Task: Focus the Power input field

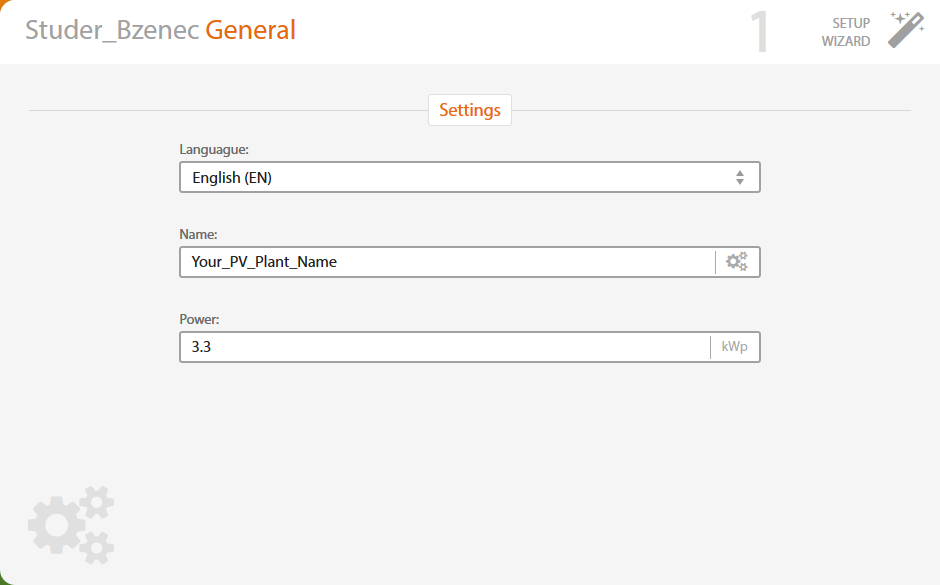Action: (445, 347)
